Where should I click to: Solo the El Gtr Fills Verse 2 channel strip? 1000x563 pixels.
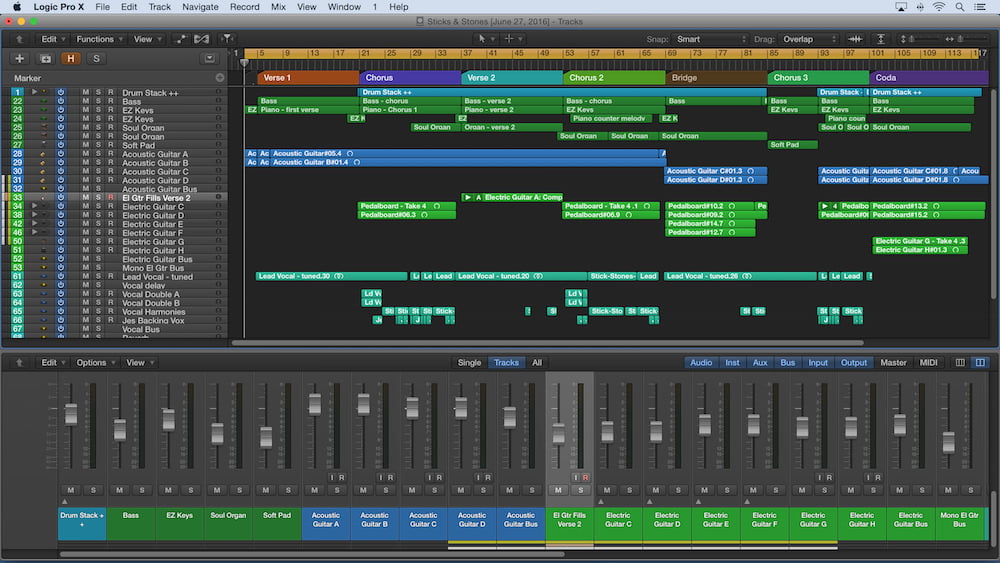tap(580, 490)
